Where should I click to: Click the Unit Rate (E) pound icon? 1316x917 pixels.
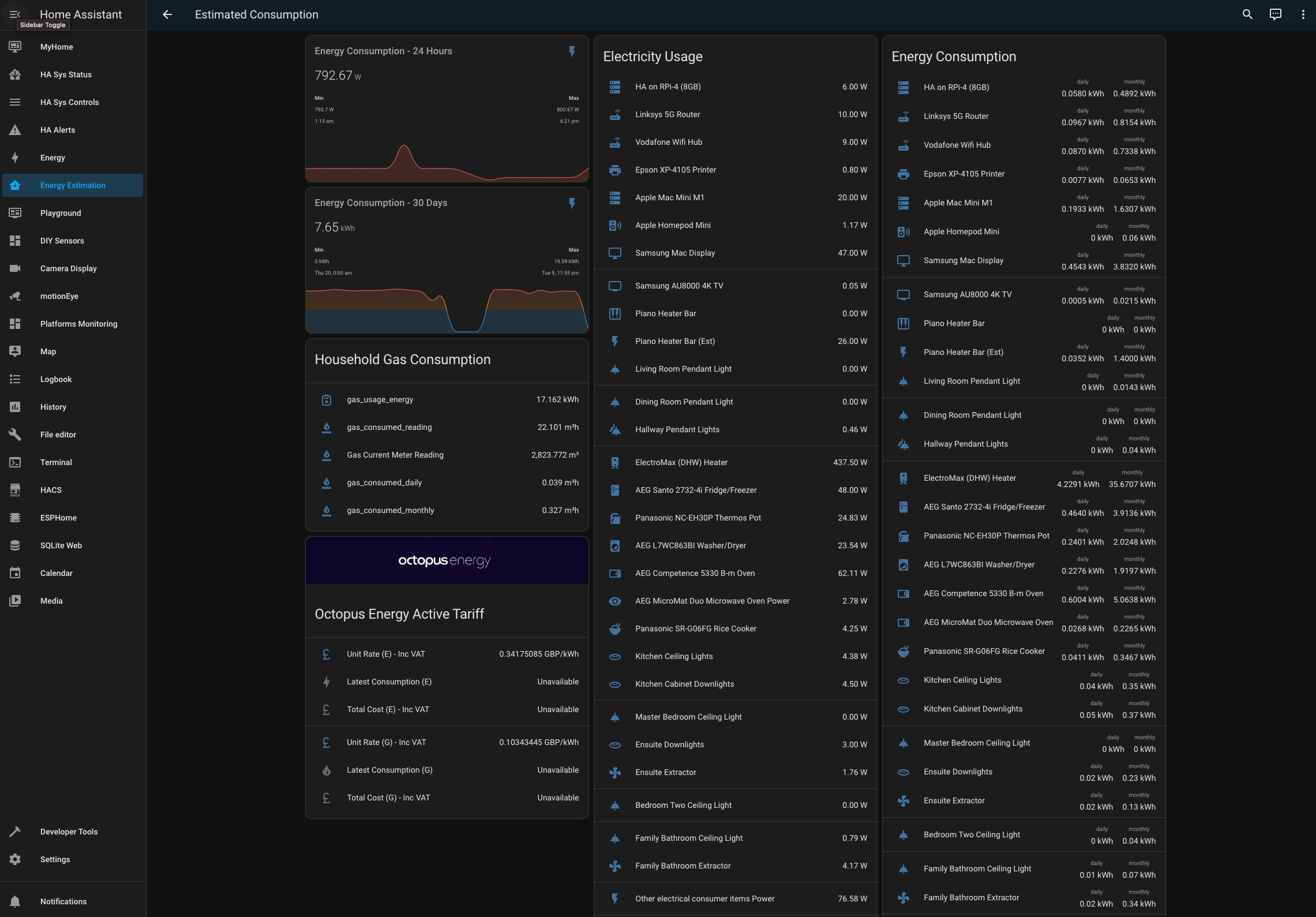click(x=327, y=654)
